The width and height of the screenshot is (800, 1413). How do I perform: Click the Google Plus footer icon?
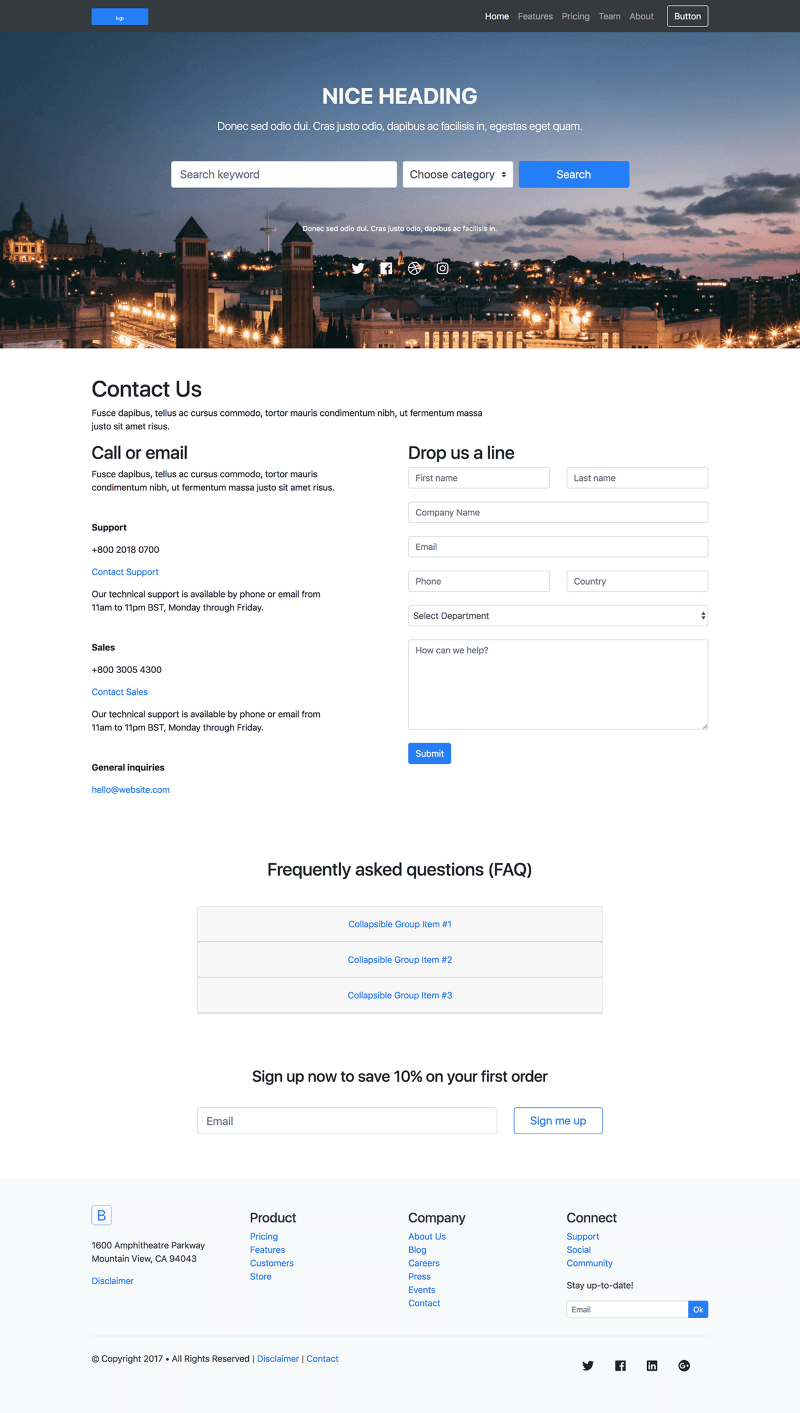click(x=684, y=1366)
